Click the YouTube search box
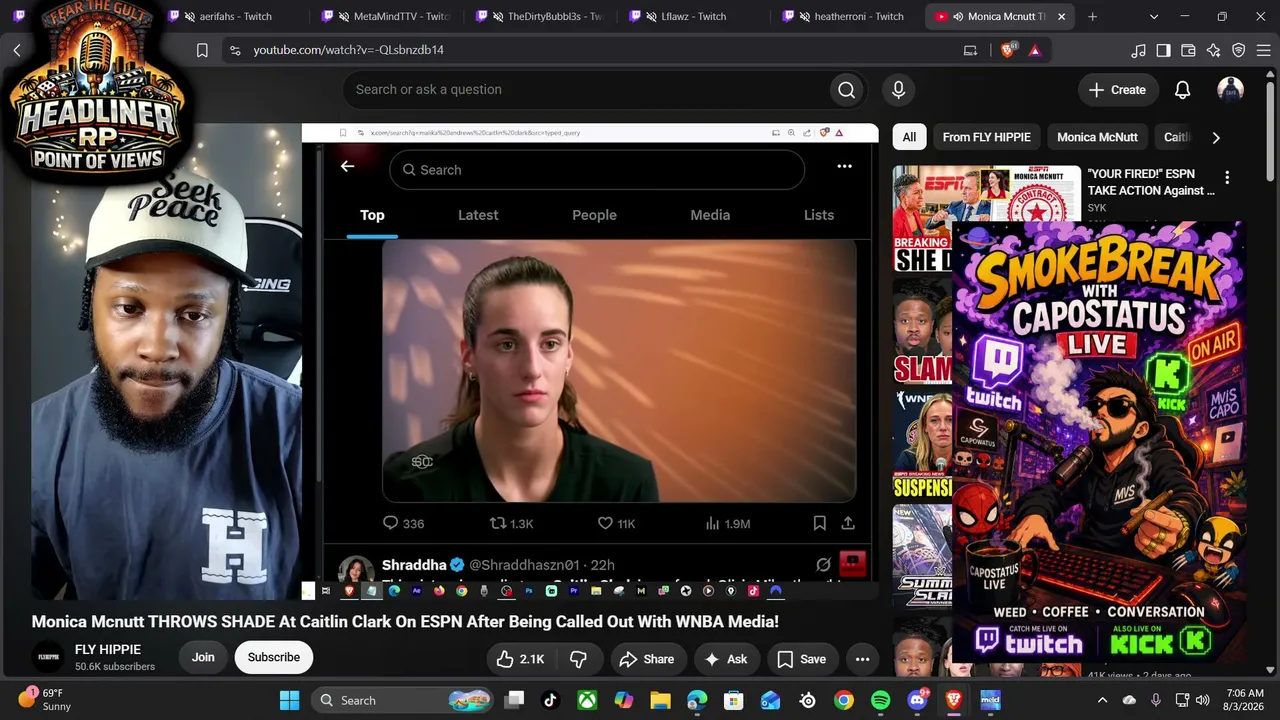This screenshot has height=720, width=1280. pyautogui.click(x=586, y=90)
